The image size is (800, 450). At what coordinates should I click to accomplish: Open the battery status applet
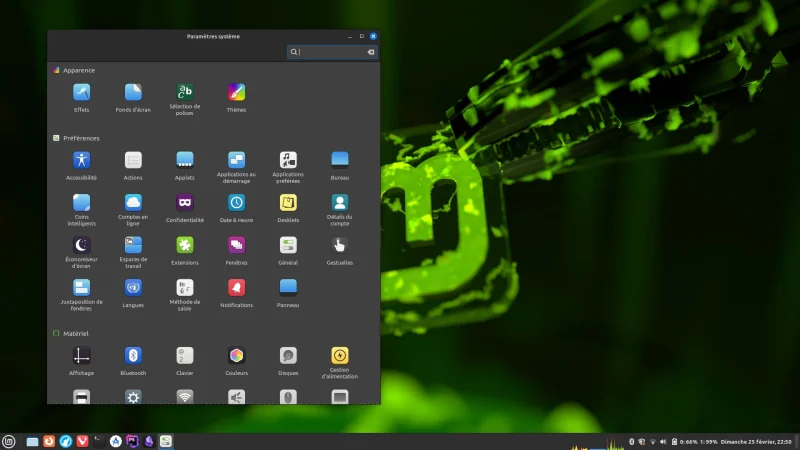click(x=694, y=442)
